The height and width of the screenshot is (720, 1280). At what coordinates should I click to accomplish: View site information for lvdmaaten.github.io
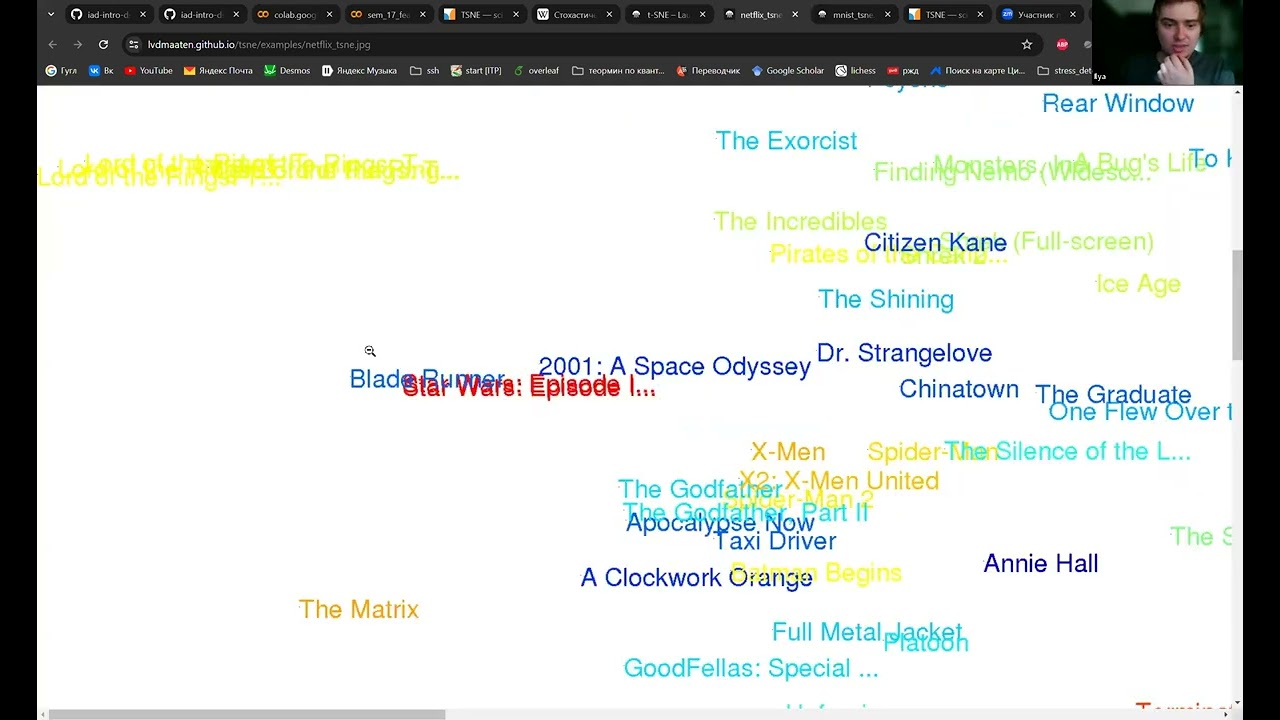click(x=134, y=45)
